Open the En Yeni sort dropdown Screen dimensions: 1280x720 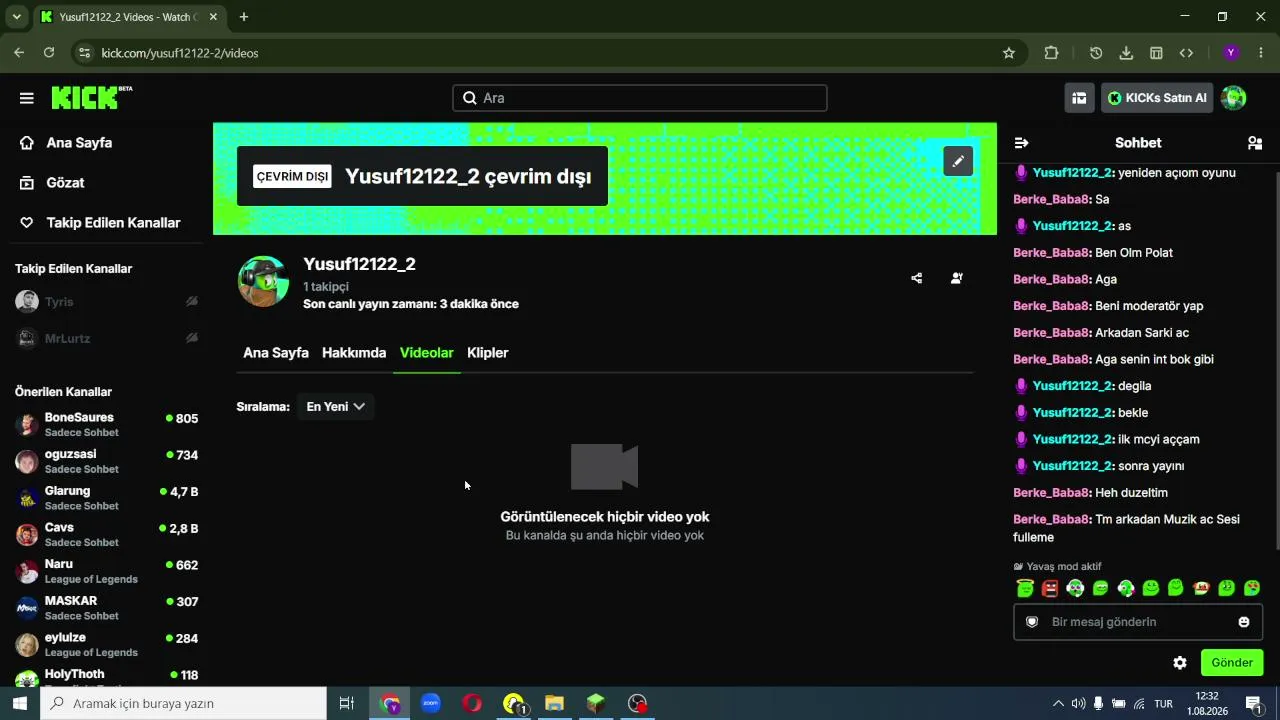point(335,407)
